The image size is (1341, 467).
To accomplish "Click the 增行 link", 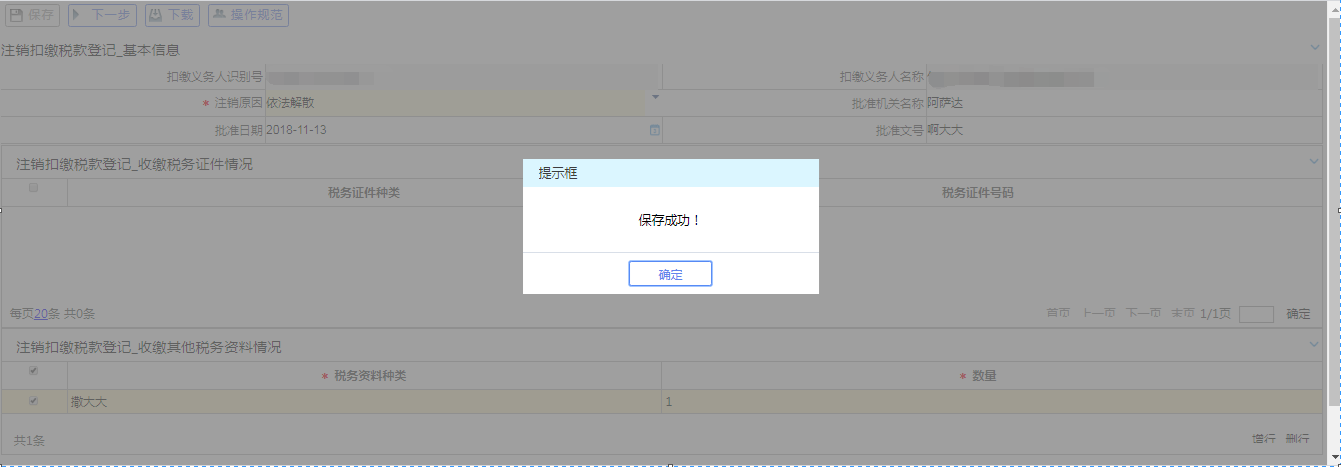I will coord(1264,439).
